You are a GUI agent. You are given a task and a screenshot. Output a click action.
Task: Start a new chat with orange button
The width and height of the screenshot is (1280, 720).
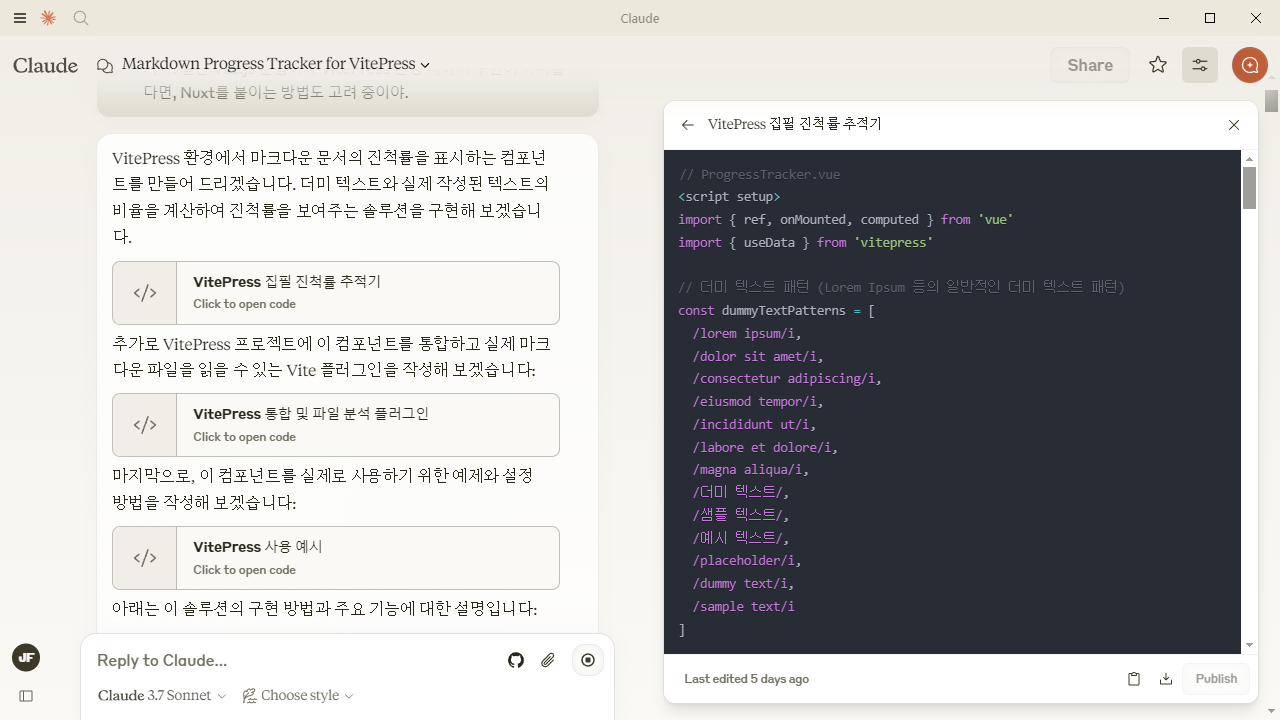(x=1249, y=65)
